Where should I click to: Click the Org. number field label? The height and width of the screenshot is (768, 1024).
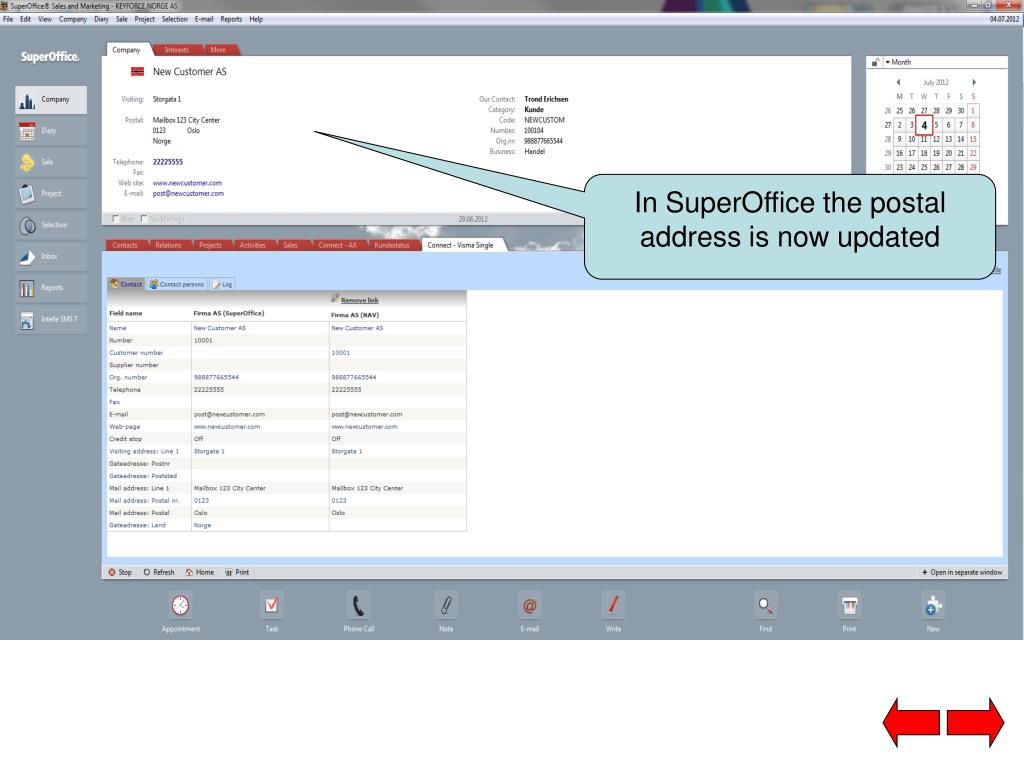pyautogui.click(x=128, y=377)
